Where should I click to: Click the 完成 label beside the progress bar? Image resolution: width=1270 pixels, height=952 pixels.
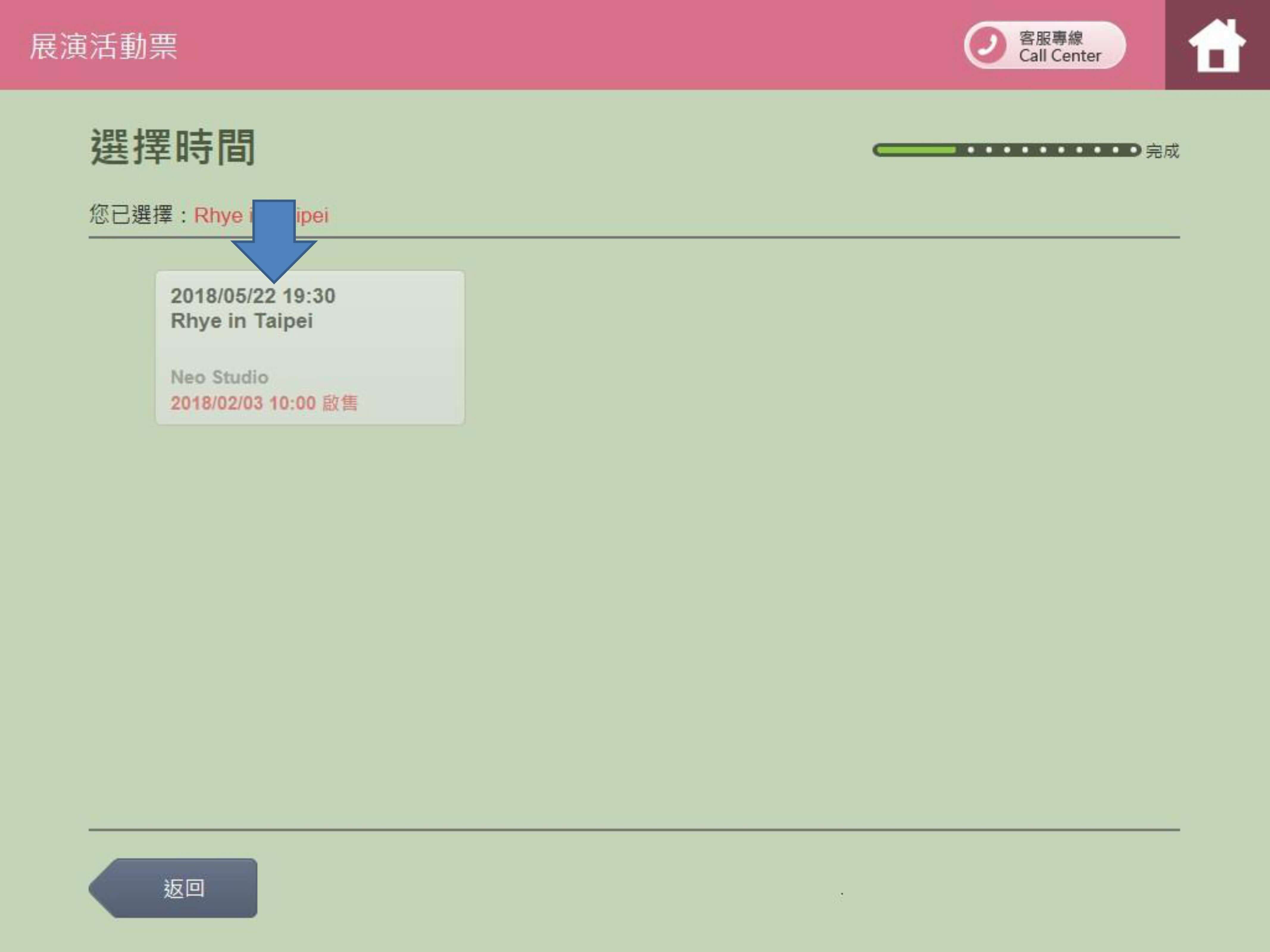[x=1162, y=151]
